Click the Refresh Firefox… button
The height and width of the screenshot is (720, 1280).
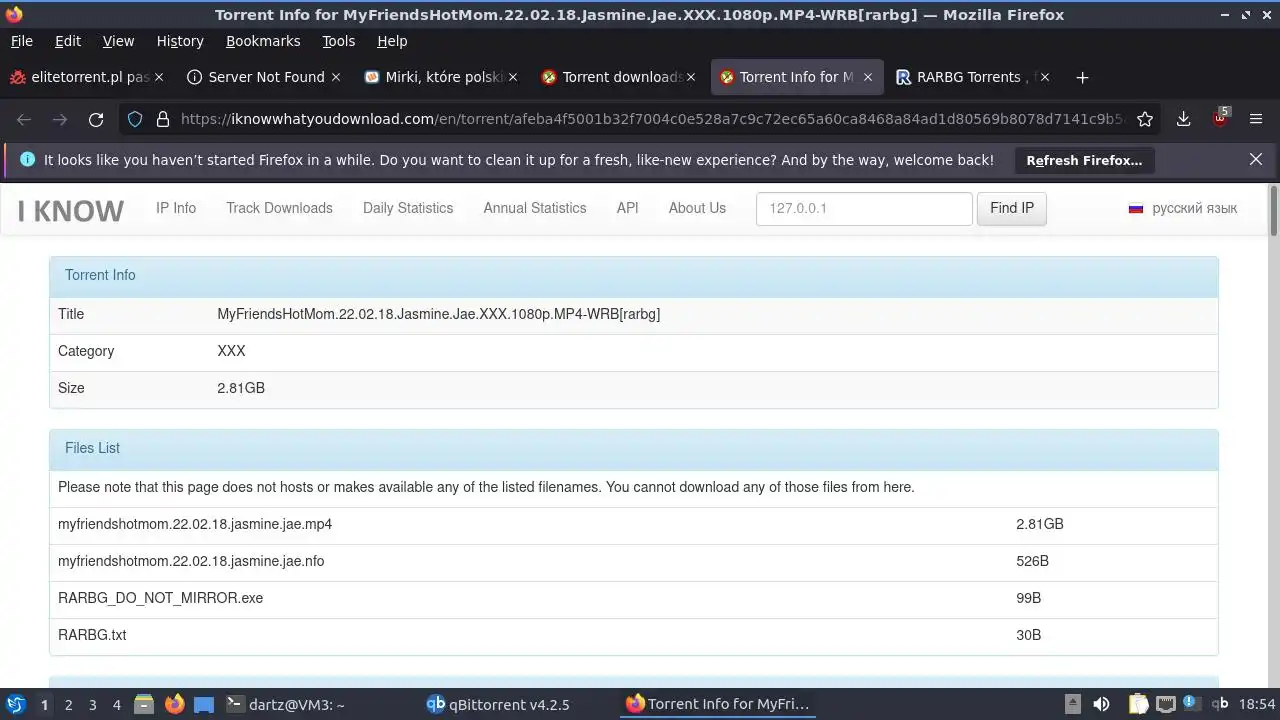1084,160
